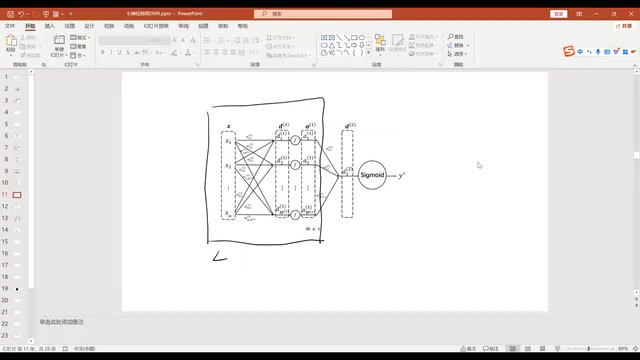Open the Layout (版式) dropdown
Viewport: 640px width, 360px height.
(x=80, y=38)
